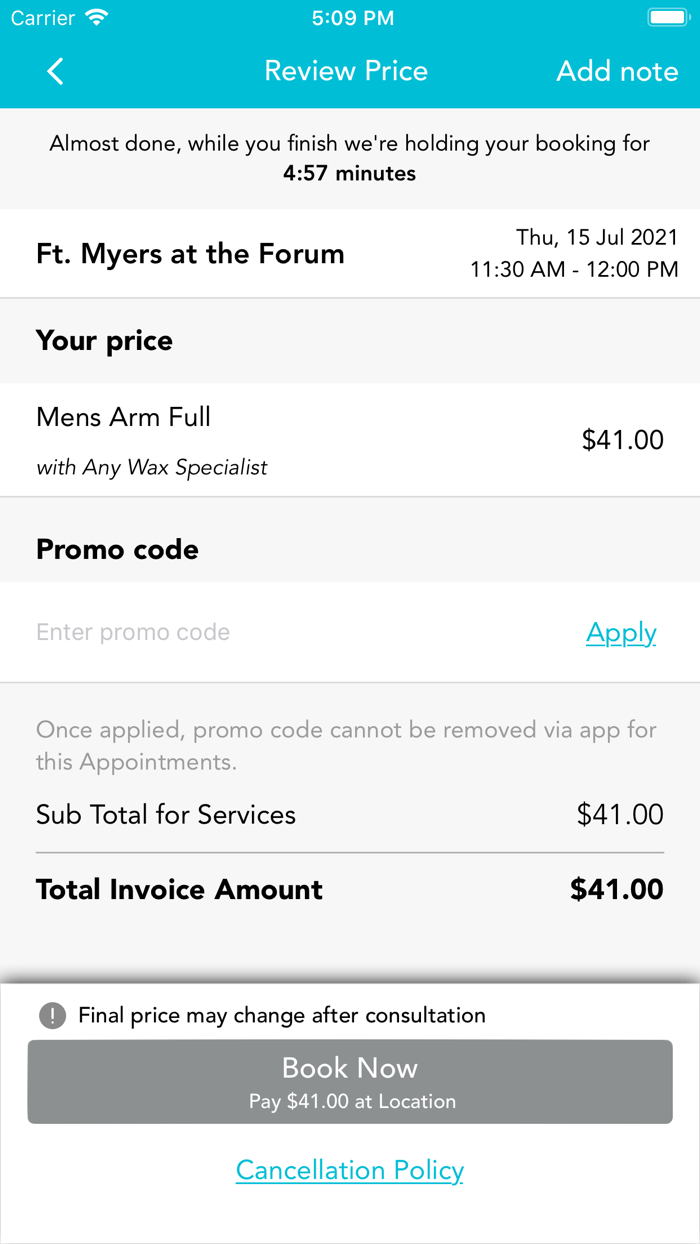The height and width of the screenshot is (1244, 700).
Task: Click the exclamation info icon
Action: click(x=52, y=1016)
